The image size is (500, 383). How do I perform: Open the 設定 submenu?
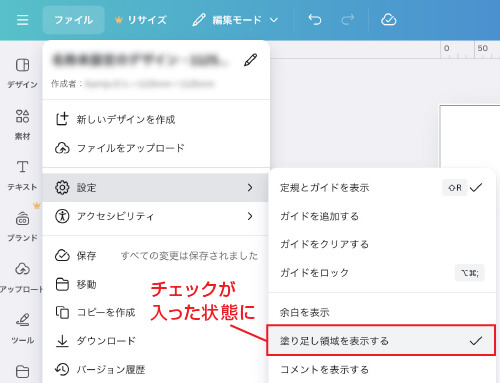(156, 187)
